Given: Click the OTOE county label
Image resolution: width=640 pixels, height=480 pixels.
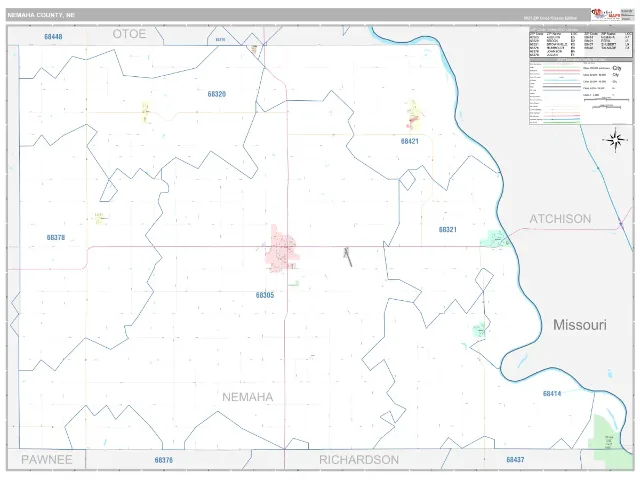Looking at the screenshot, I should click(x=129, y=34).
